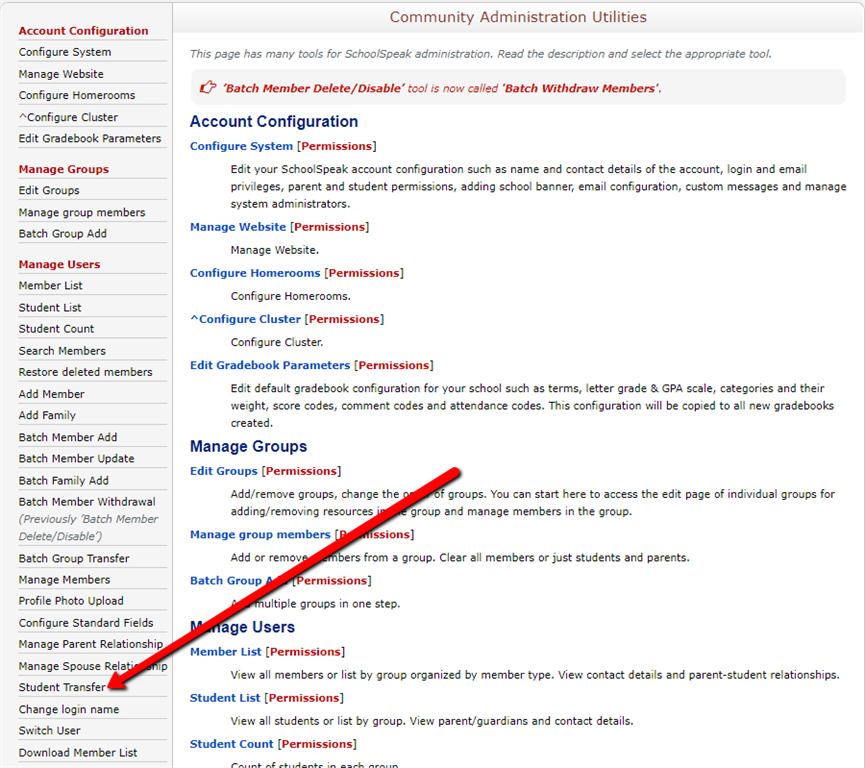Click the Student Count main link
Screen dimensions: 865x768
click(x=231, y=744)
